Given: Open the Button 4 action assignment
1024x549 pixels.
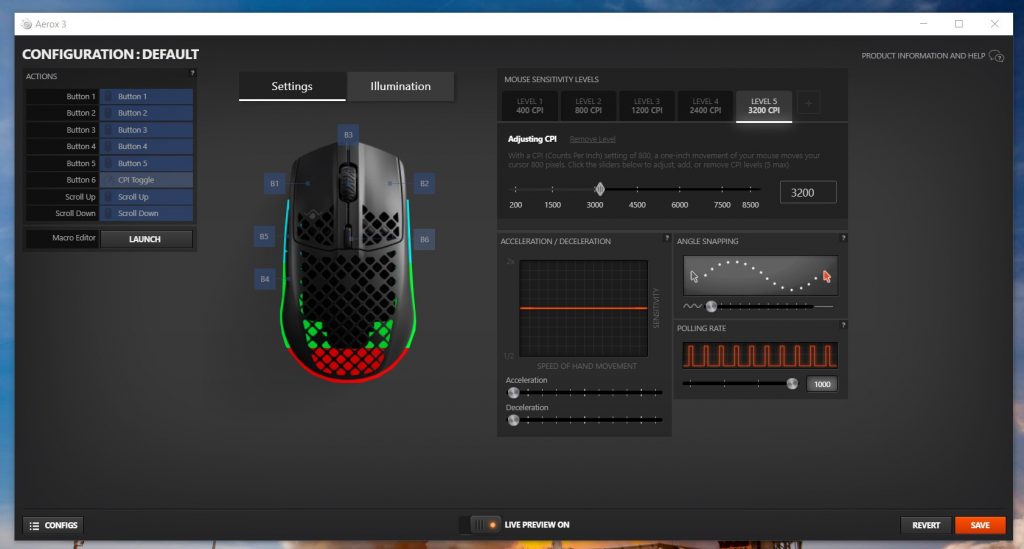Looking at the screenshot, I should point(146,146).
